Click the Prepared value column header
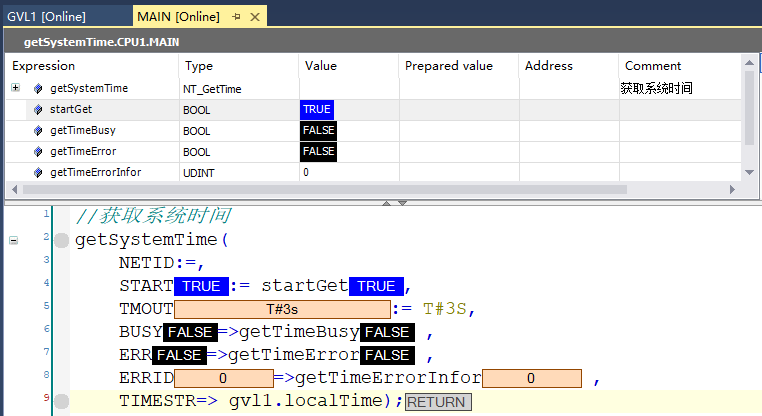 (448, 66)
